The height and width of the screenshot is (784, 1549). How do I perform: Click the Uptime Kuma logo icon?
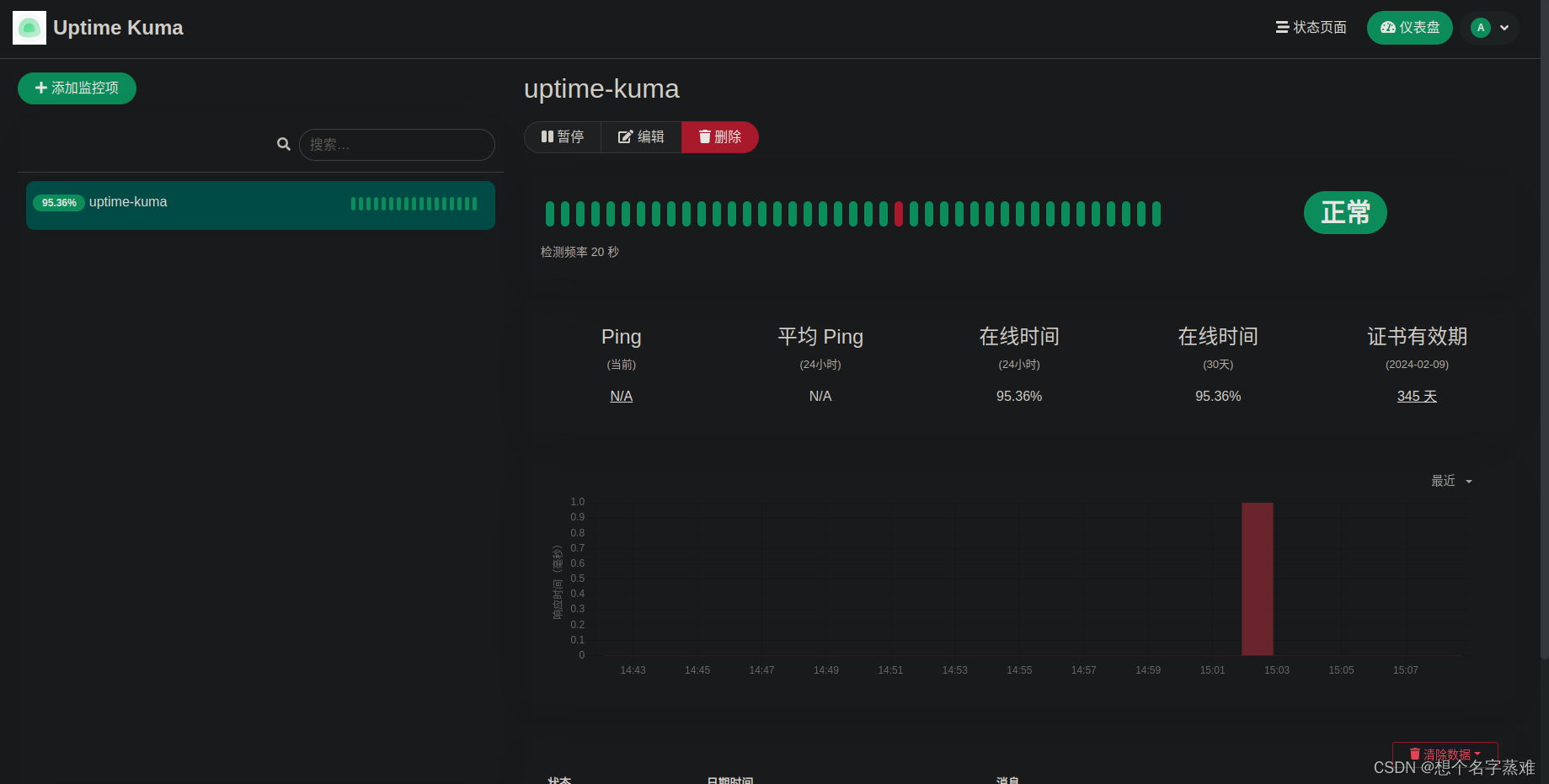pyautogui.click(x=29, y=28)
